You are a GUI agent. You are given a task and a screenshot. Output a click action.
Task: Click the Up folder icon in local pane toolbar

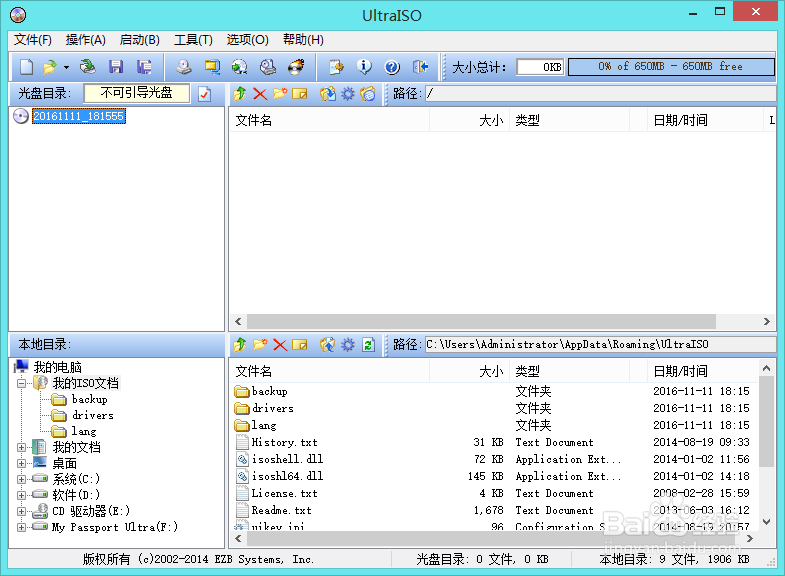tap(240, 344)
